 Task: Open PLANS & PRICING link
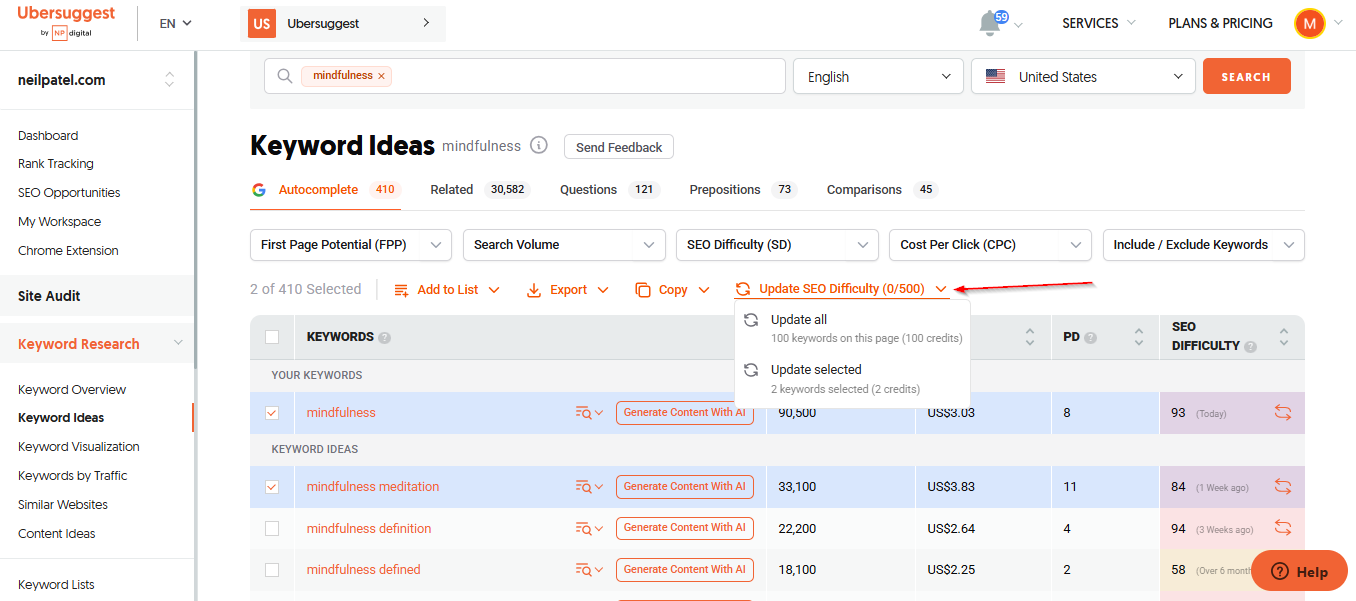1220,23
